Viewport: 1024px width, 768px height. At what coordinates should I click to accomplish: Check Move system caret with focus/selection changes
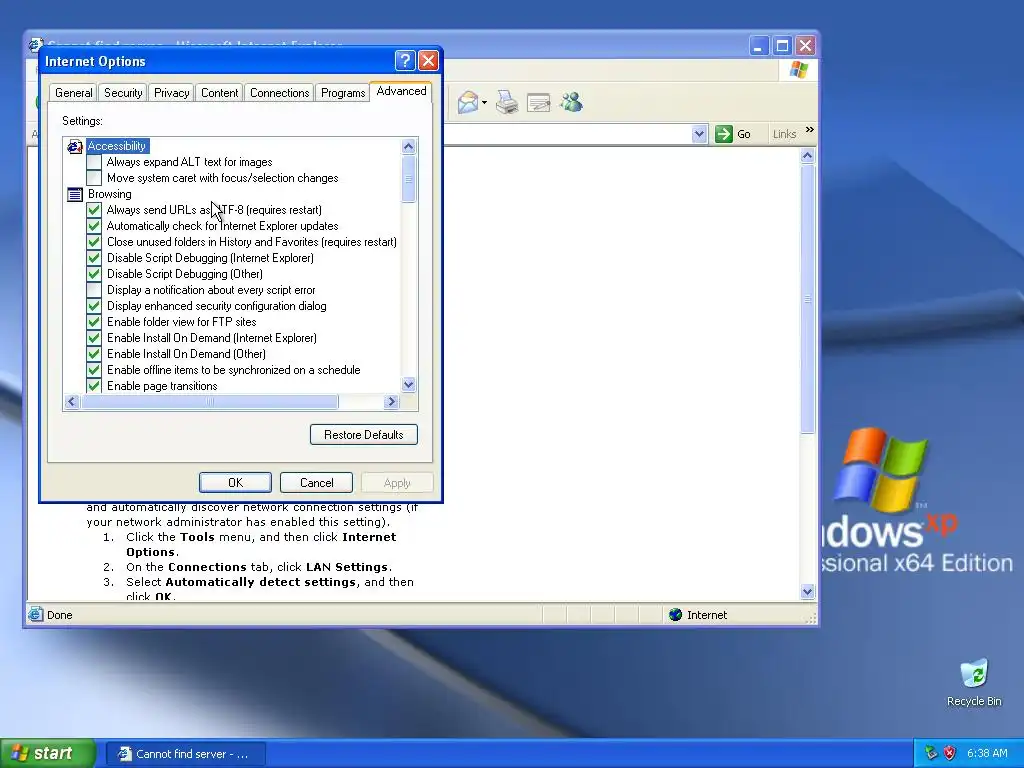[94, 178]
